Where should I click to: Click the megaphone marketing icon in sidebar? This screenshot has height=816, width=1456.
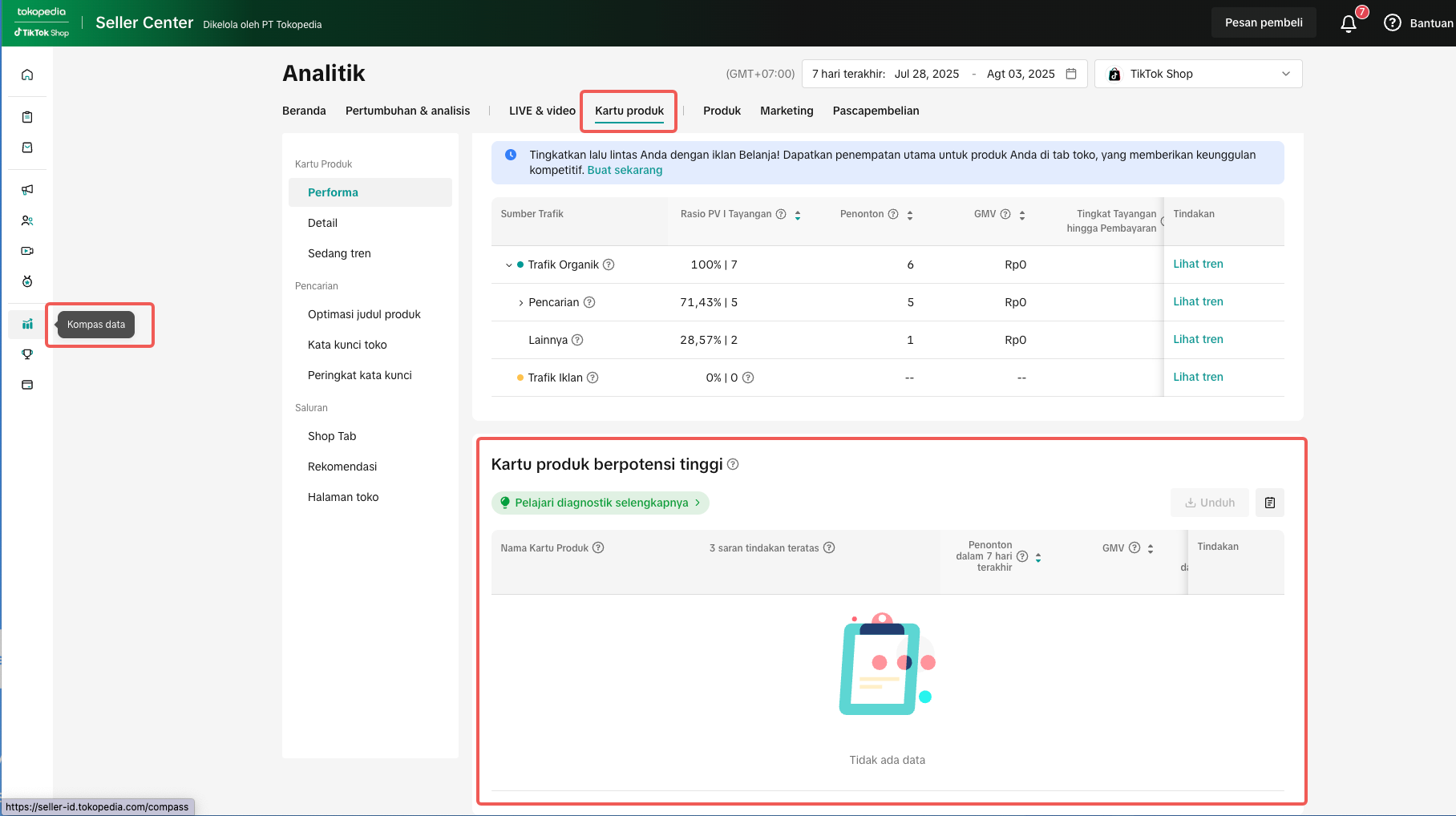(27, 190)
